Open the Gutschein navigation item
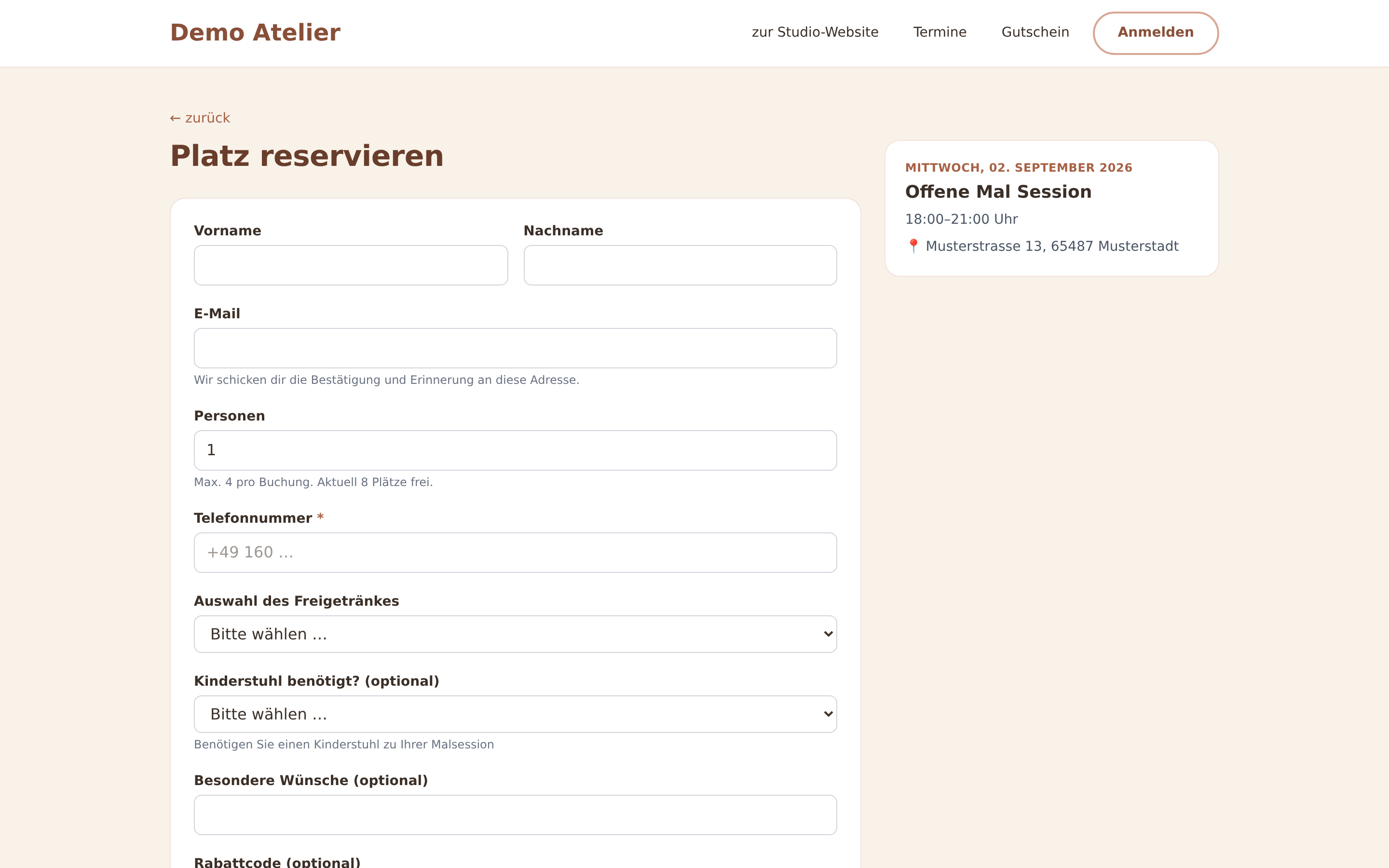Screen dimensions: 1389x868 pos(1035,32)
